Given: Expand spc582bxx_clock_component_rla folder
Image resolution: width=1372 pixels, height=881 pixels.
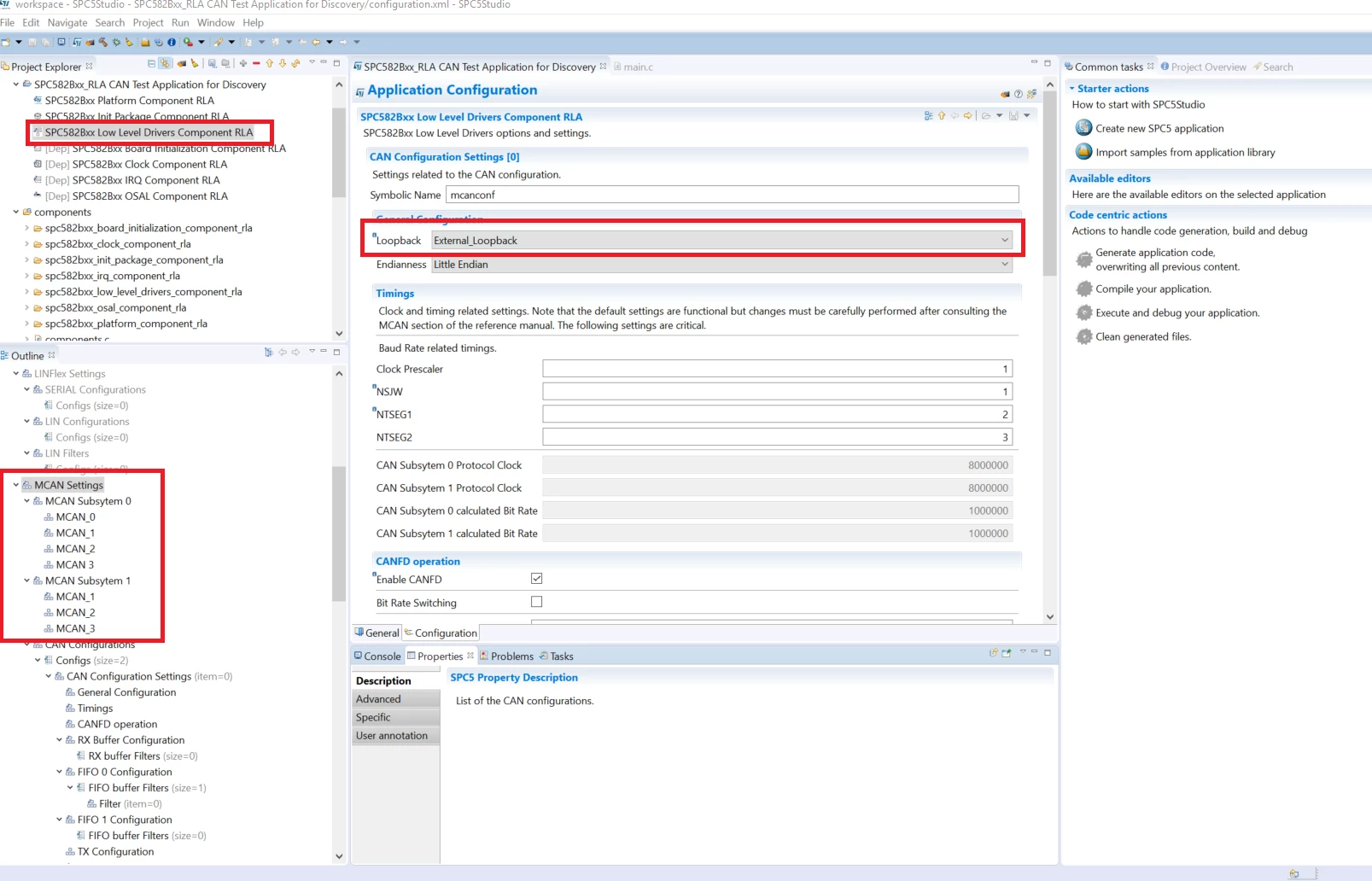Looking at the screenshot, I should (26, 244).
